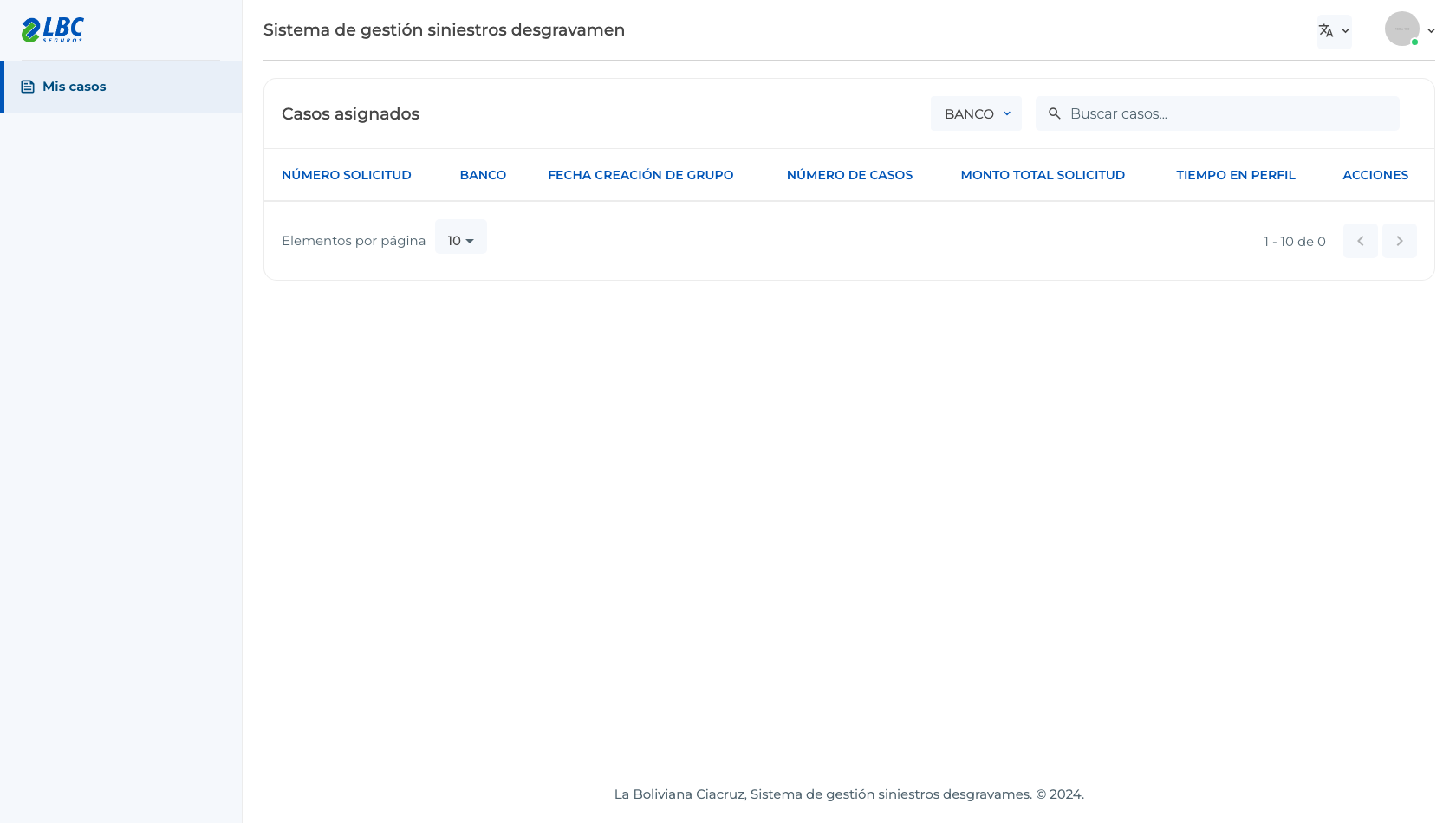This screenshot has height=823, width=1456.
Task: Expand the language dropdown chevron
Action: point(1345,31)
